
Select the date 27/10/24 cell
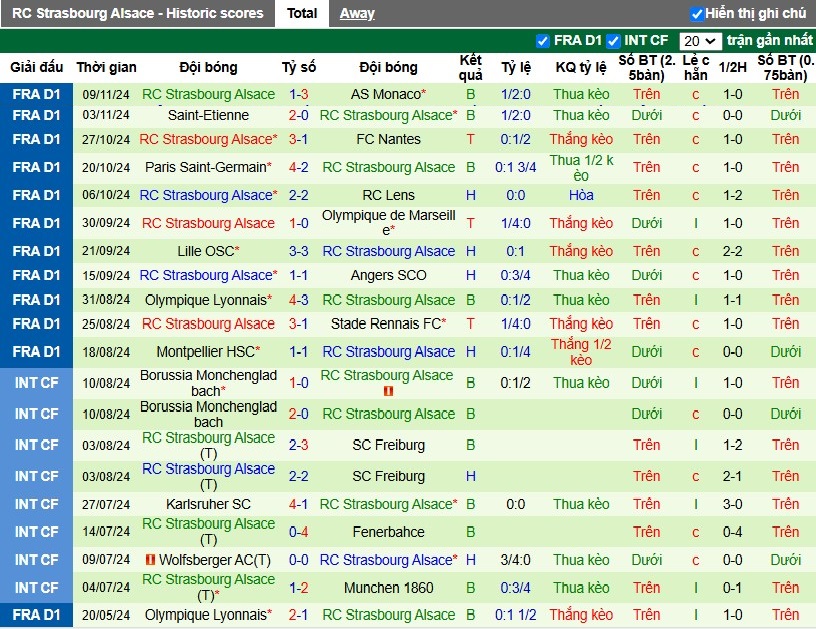coord(106,139)
